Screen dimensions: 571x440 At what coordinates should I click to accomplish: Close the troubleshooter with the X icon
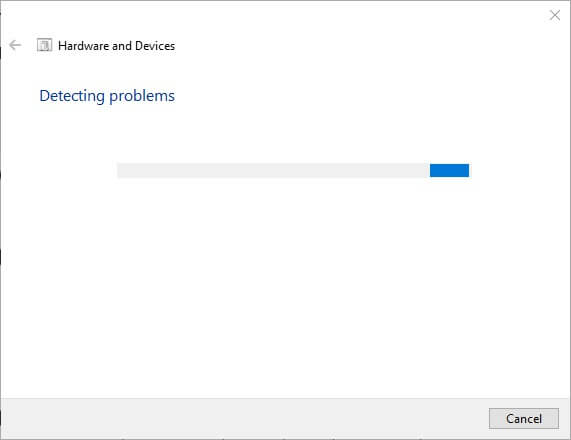[x=555, y=15]
